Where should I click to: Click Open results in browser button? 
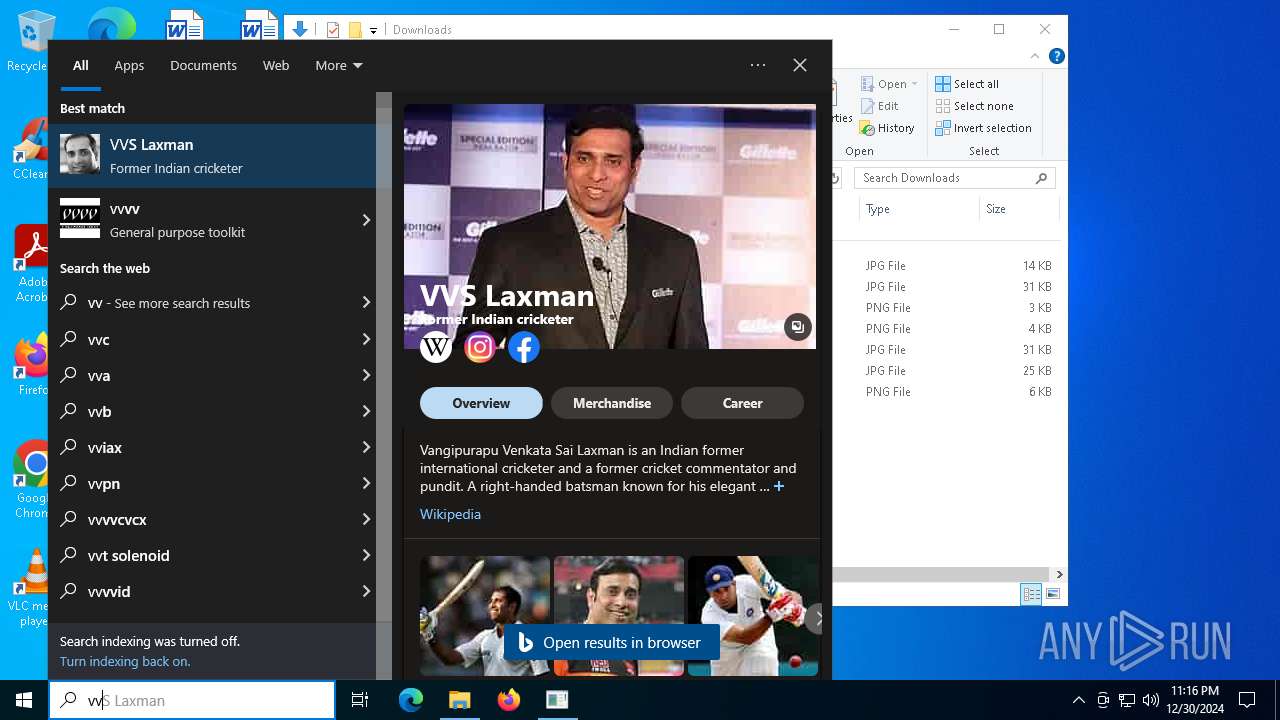coord(611,643)
